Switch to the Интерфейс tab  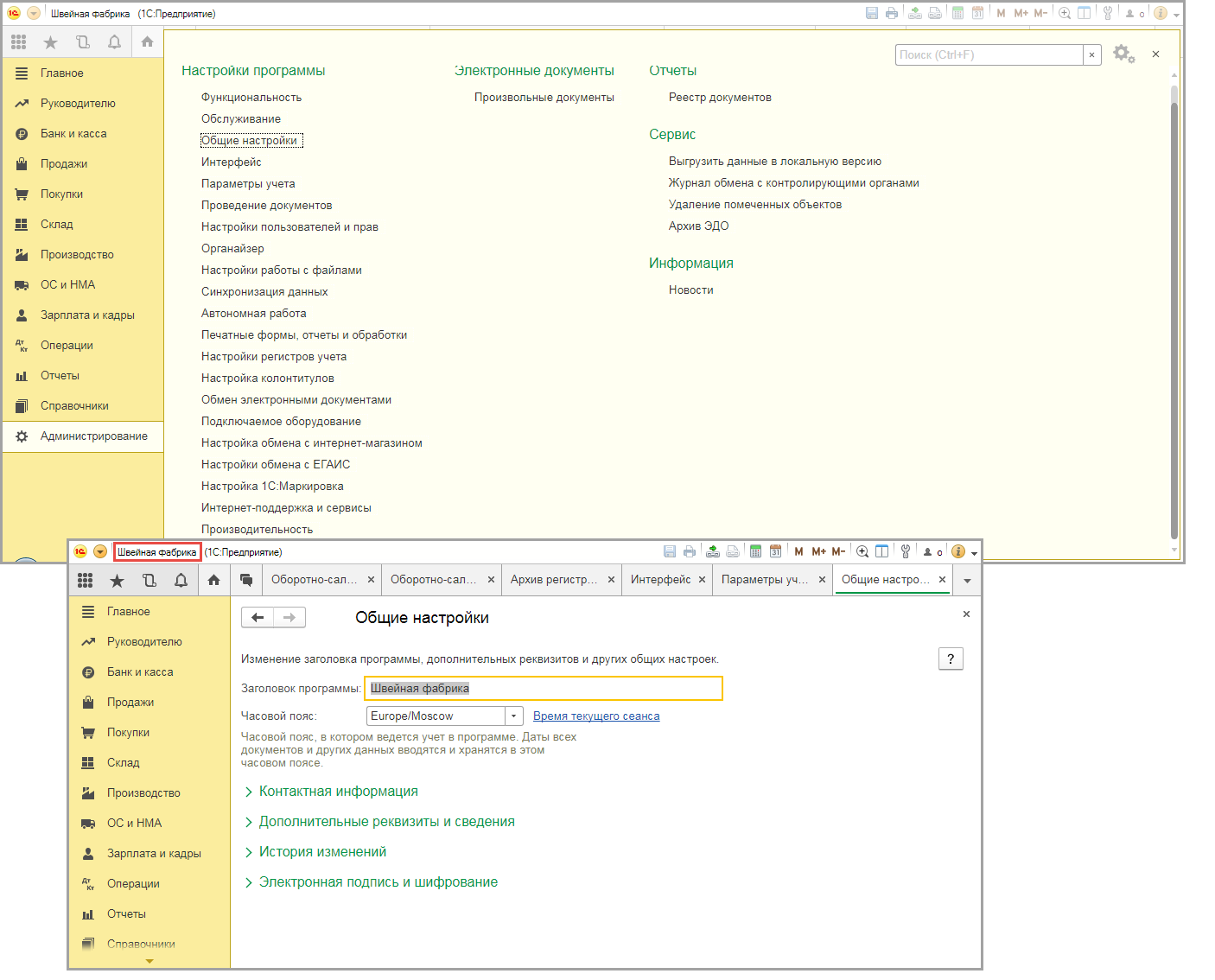660,580
